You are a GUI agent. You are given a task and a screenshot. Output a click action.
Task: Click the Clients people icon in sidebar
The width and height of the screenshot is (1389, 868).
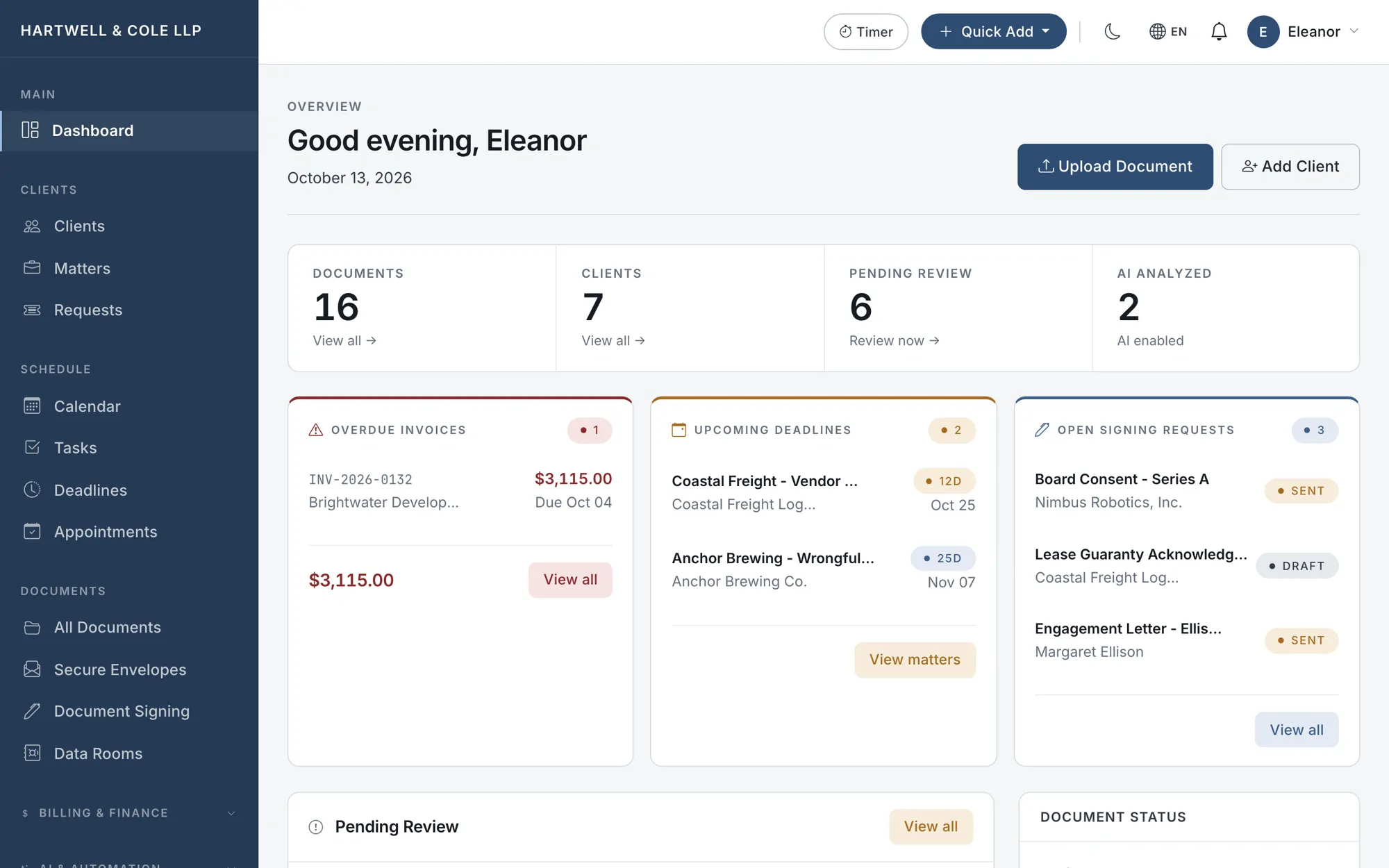(x=32, y=226)
